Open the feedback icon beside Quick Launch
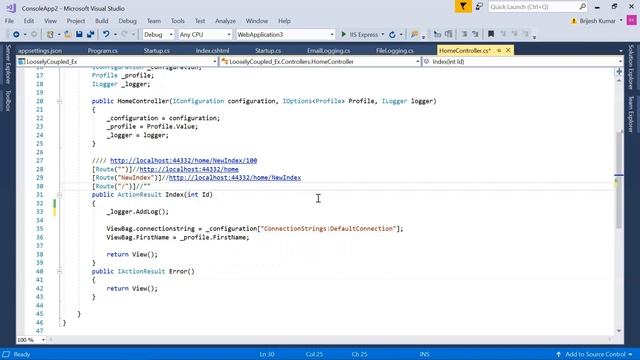The width and height of the screenshot is (640, 360). pyautogui.click(x=479, y=7)
